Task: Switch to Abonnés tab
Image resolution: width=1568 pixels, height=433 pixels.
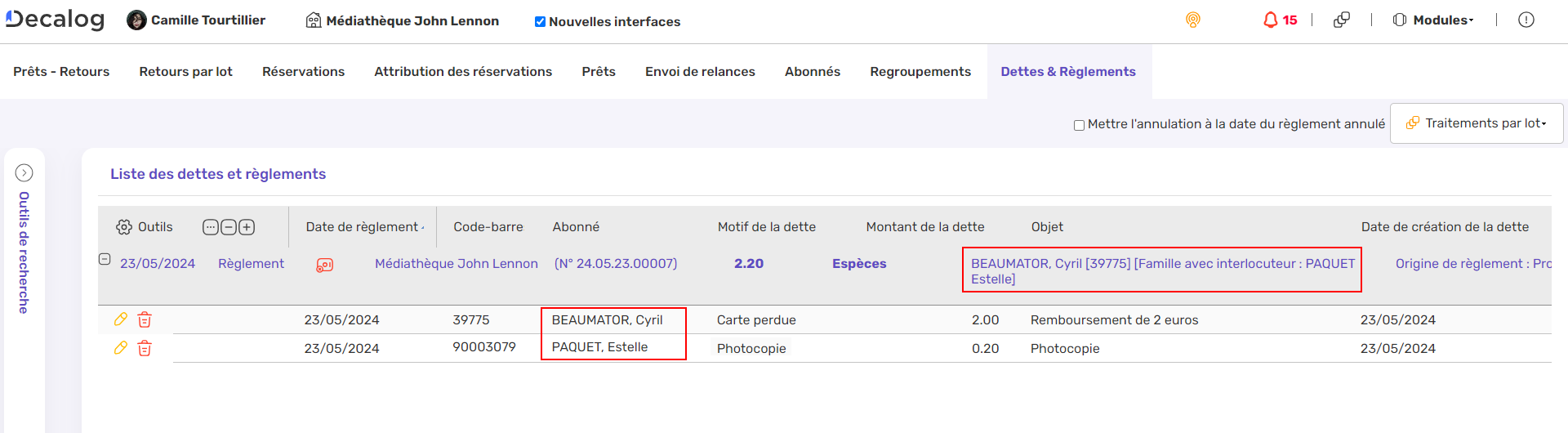Action: point(813,72)
